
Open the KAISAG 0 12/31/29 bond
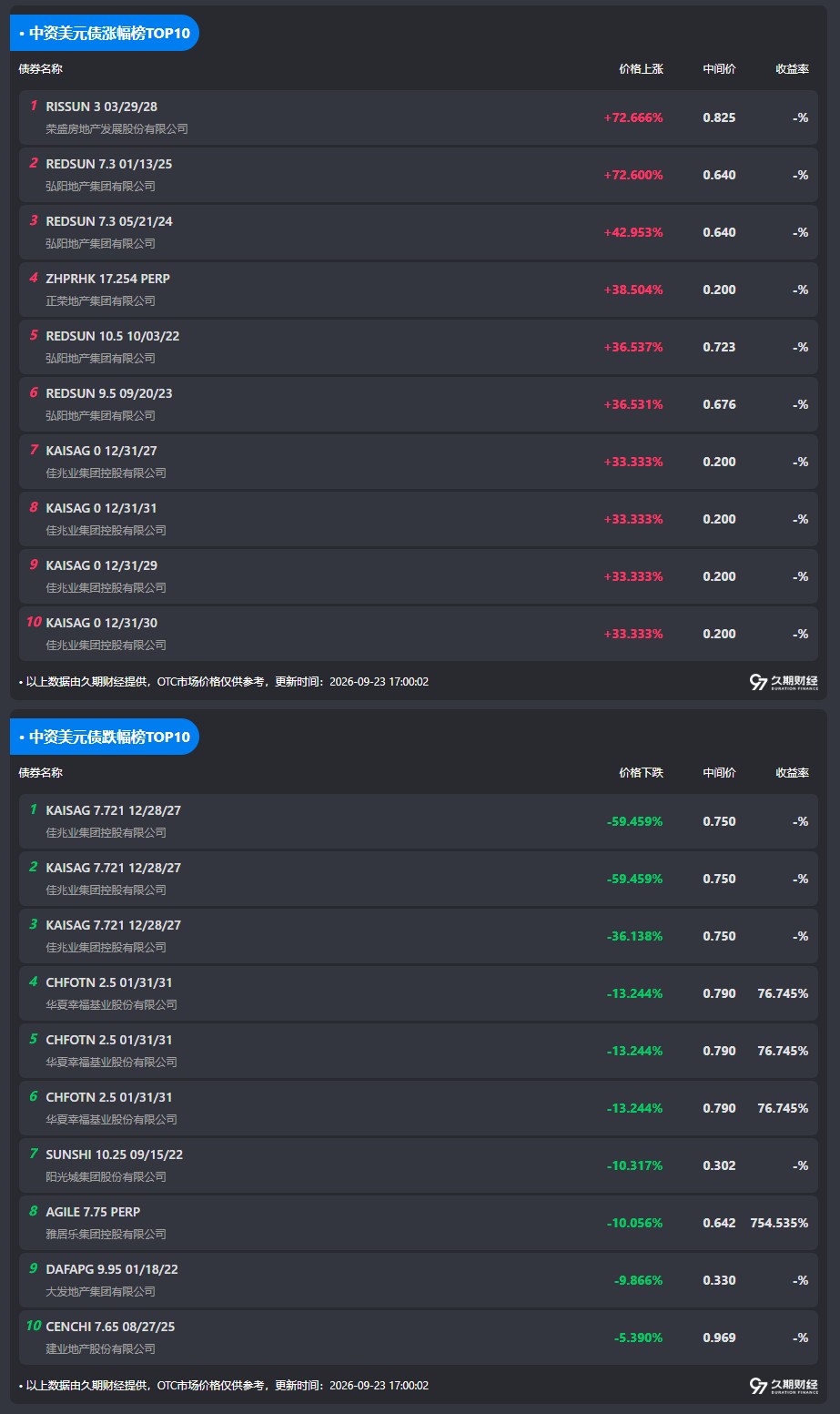click(x=102, y=565)
